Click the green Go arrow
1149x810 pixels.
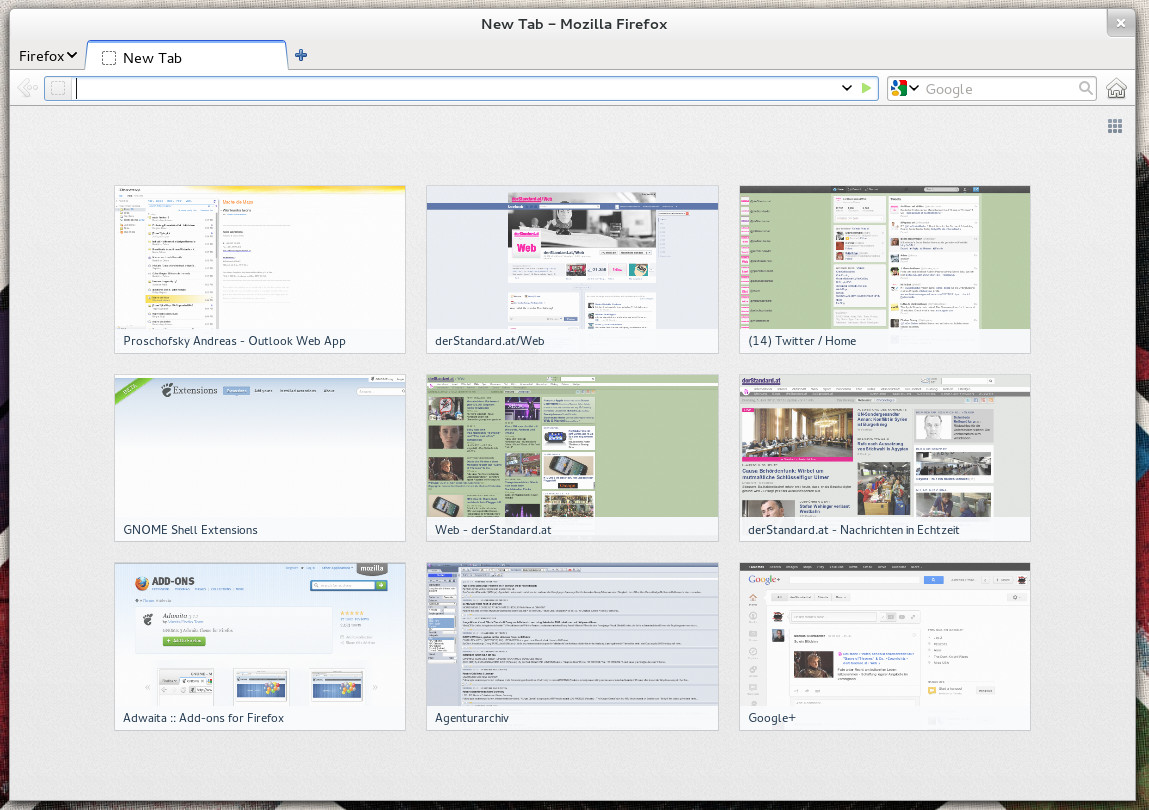coord(866,88)
